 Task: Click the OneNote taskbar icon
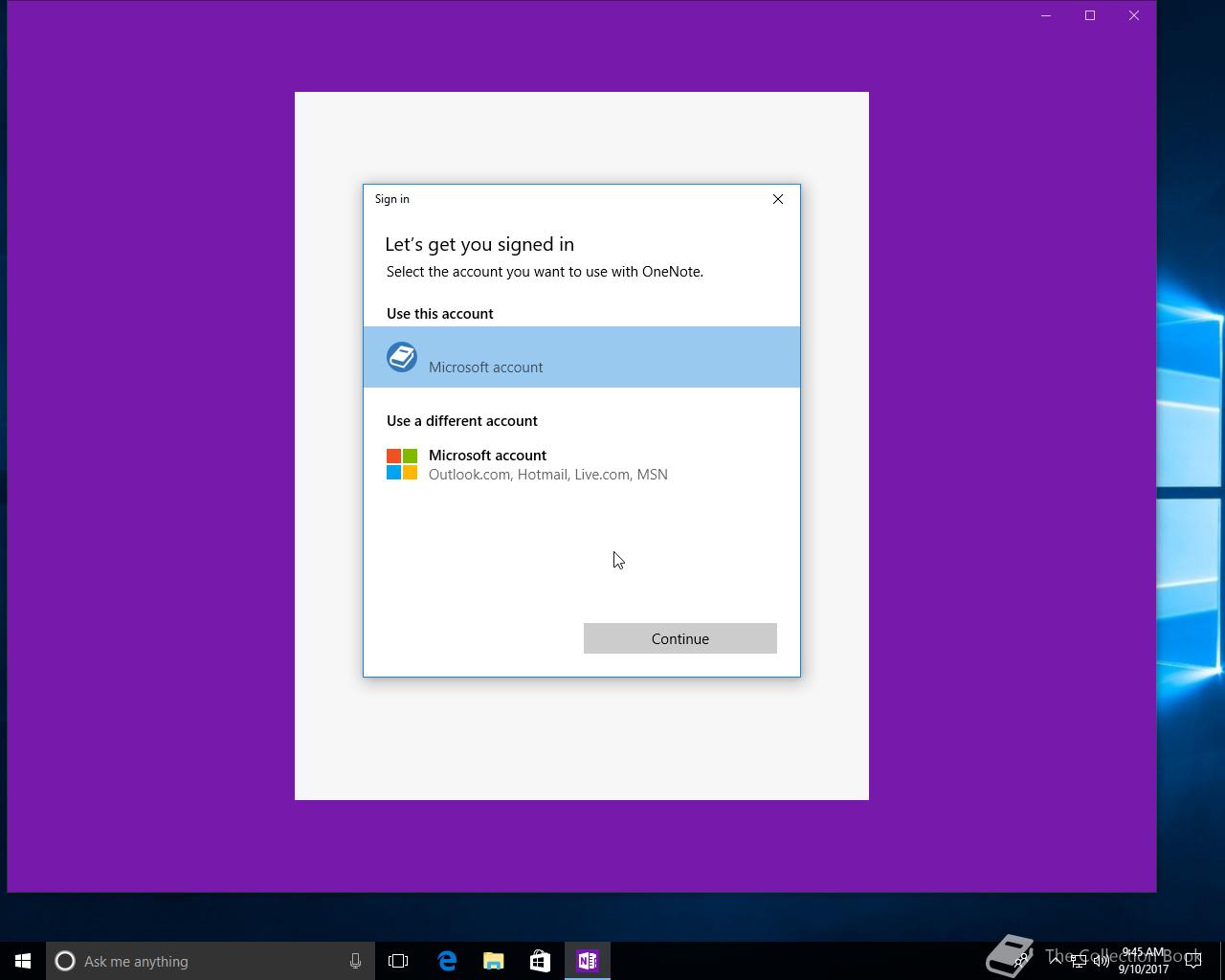tap(588, 961)
